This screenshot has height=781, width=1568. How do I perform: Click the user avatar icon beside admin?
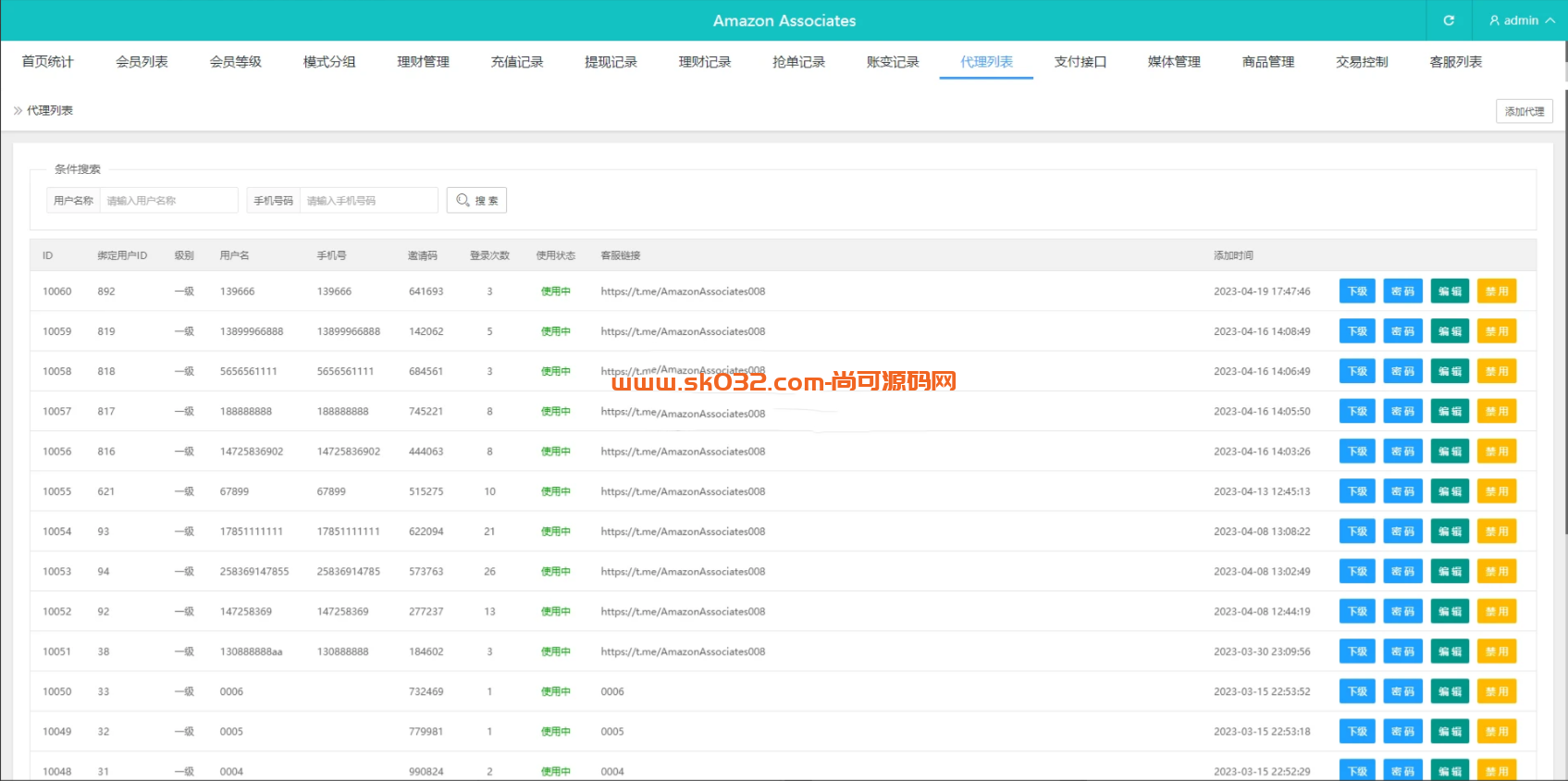pyautogui.click(x=1494, y=20)
